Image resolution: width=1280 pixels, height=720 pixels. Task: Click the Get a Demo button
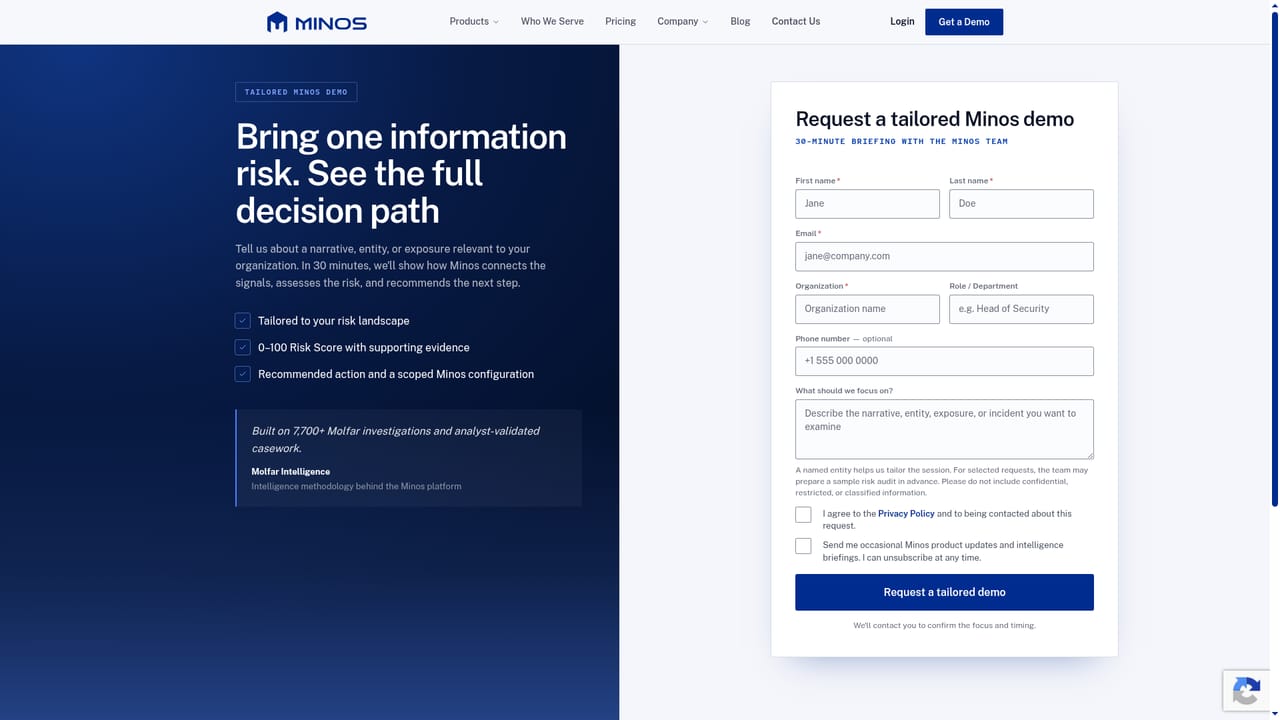pos(964,22)
